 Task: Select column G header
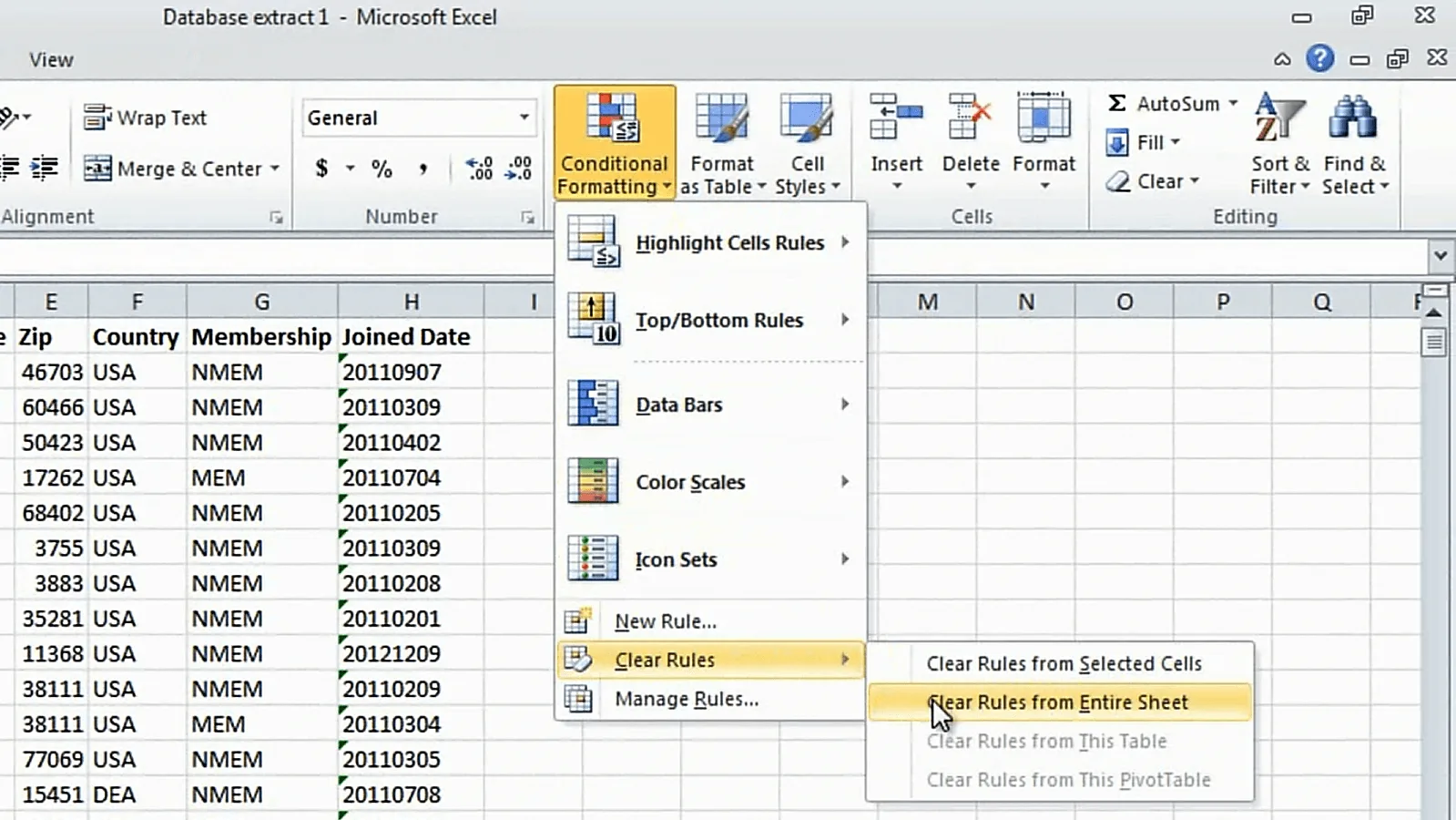(262, 302)
